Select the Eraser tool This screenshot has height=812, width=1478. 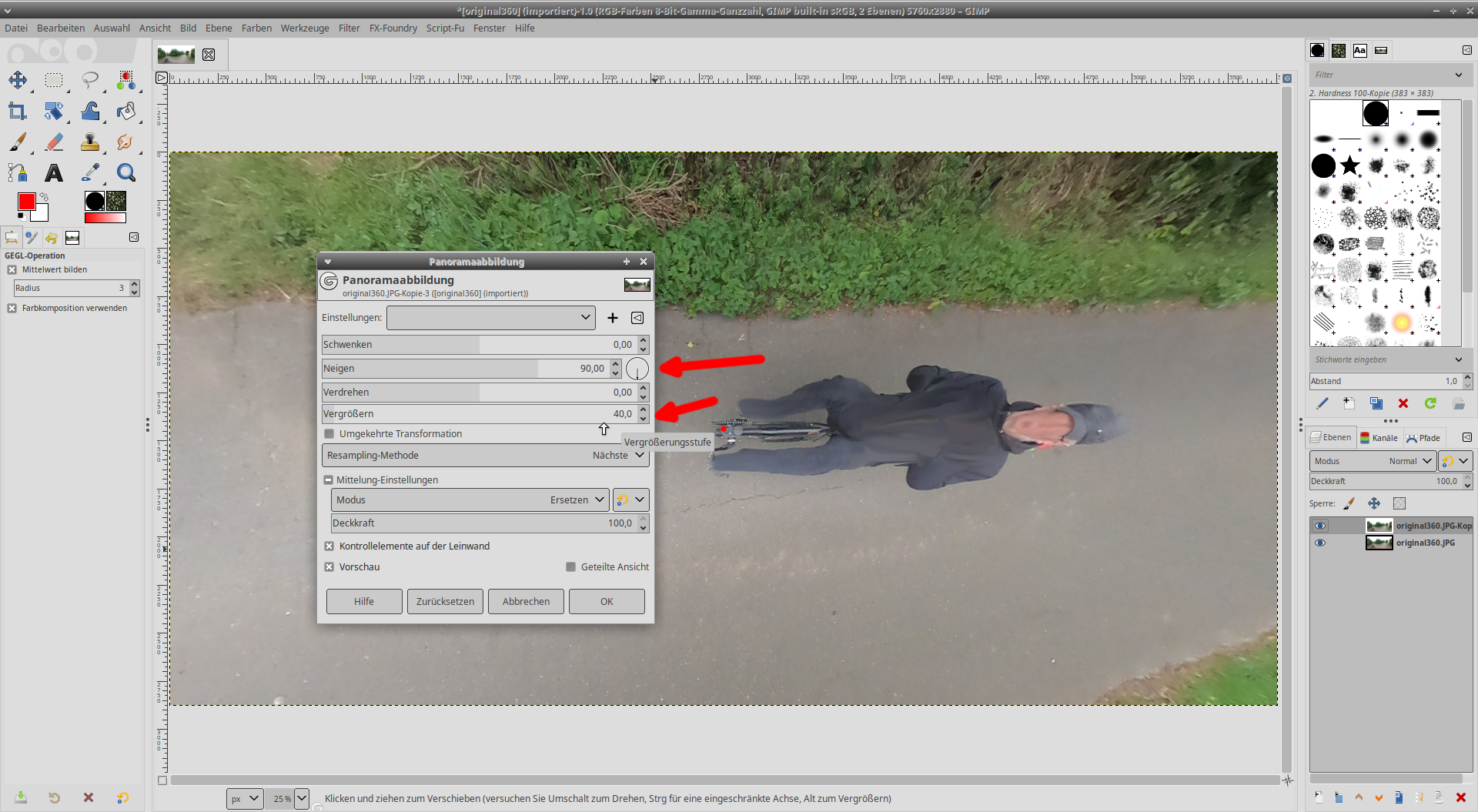54,142
